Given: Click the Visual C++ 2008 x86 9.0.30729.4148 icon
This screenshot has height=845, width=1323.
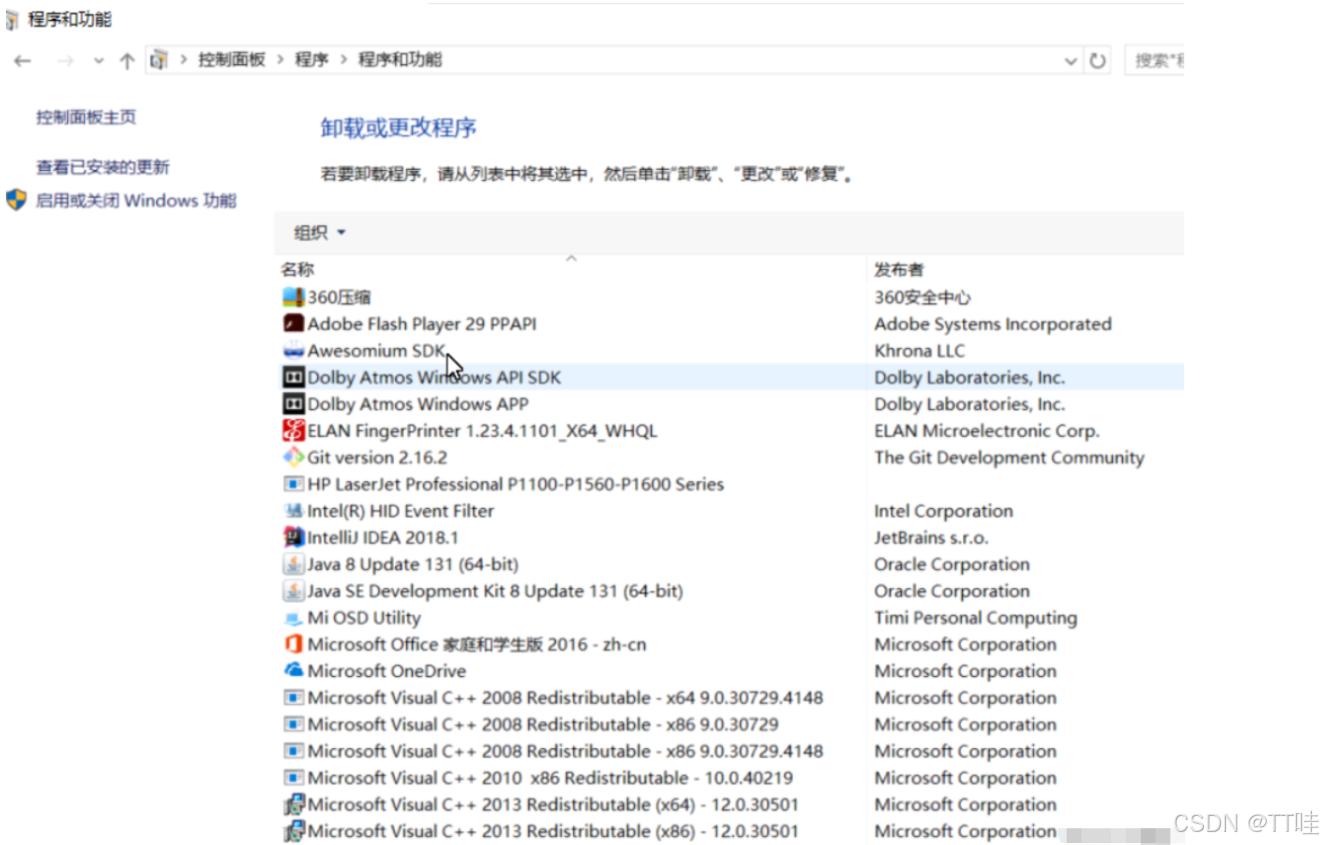Looking at the screenshot, I should click(293, 751).
